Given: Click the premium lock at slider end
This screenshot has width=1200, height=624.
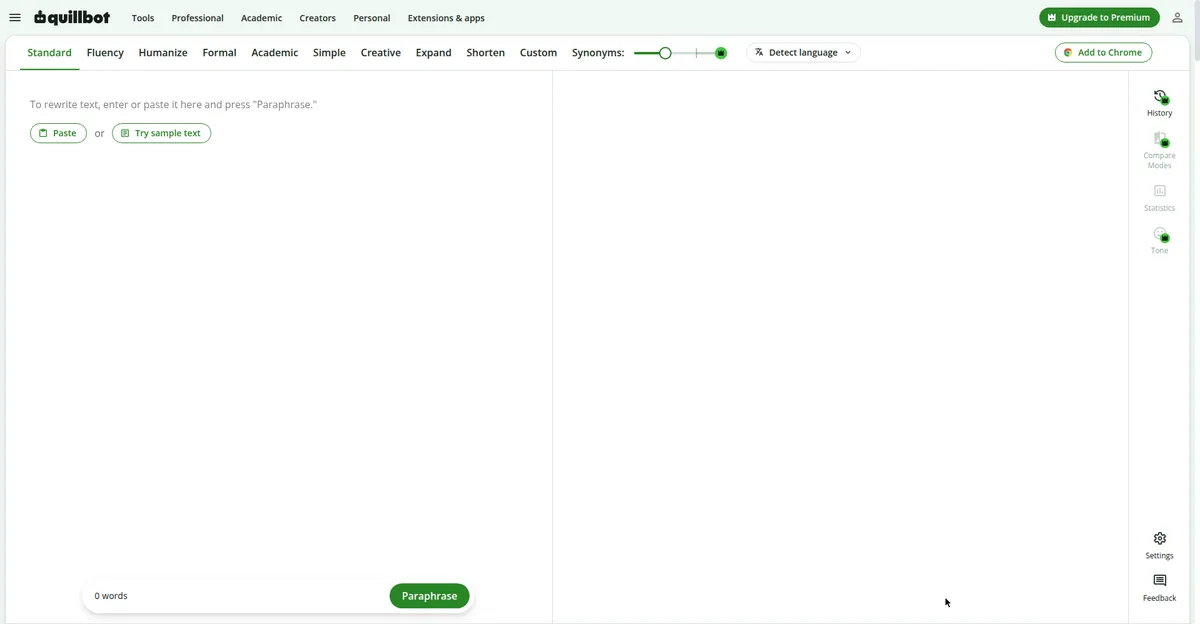Looking at the screenshot, I should (x=721, y=53).
